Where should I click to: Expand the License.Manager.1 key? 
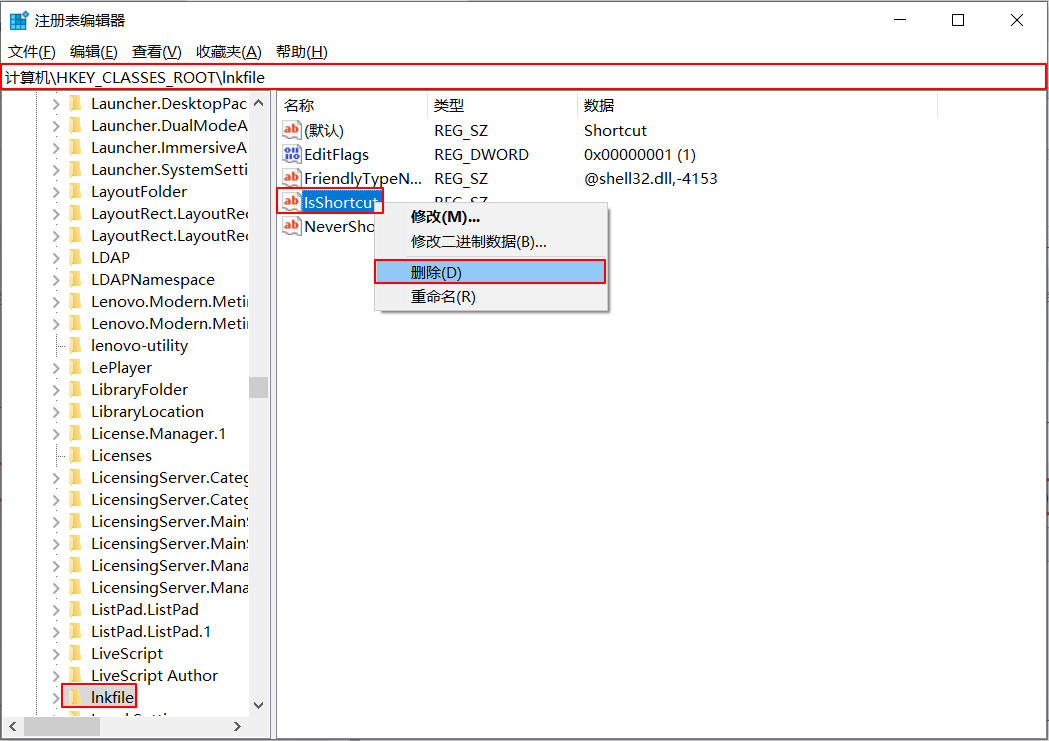click(x=56, y=433)
